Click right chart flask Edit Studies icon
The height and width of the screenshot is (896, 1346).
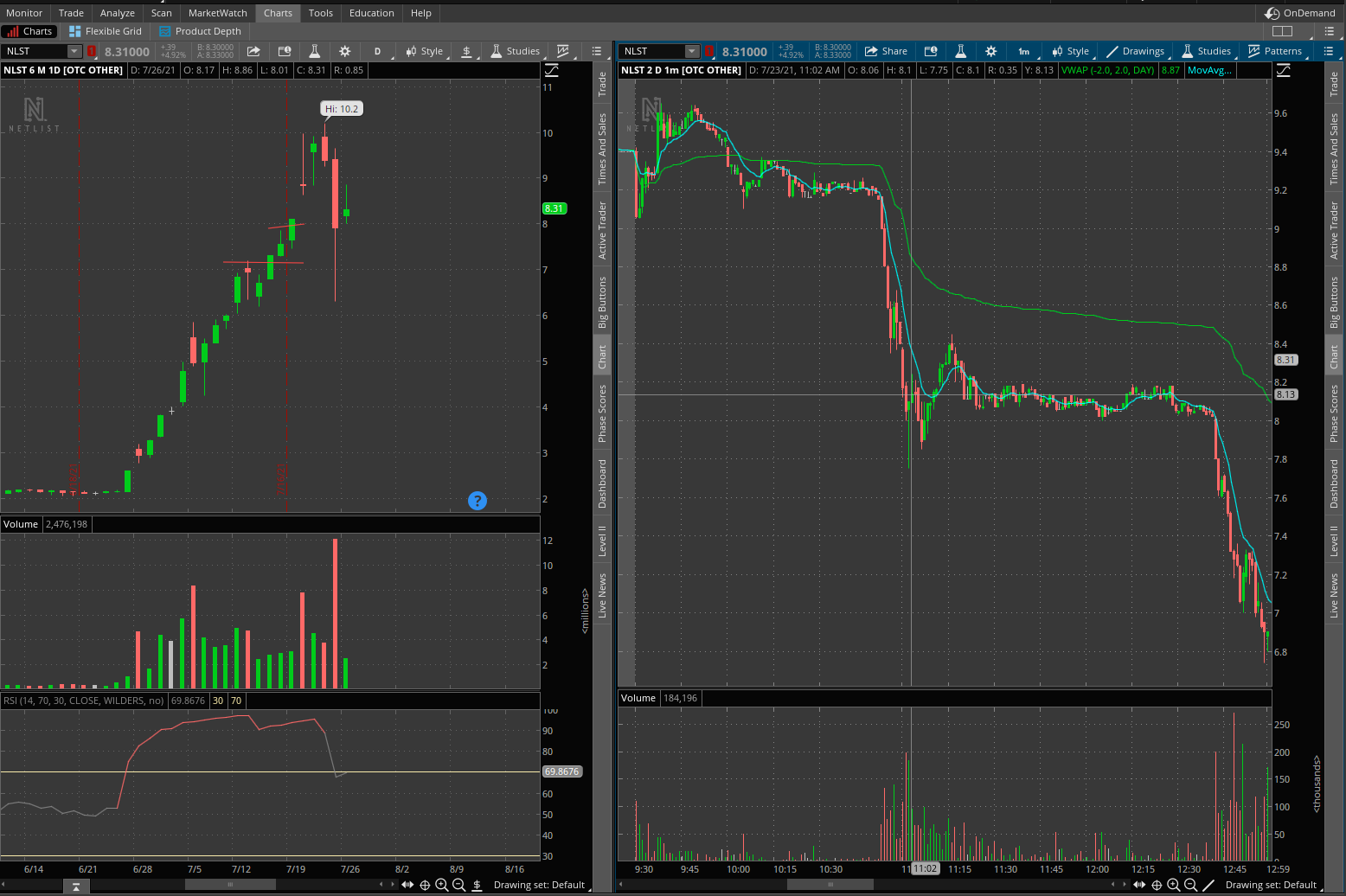click(961, 51)
